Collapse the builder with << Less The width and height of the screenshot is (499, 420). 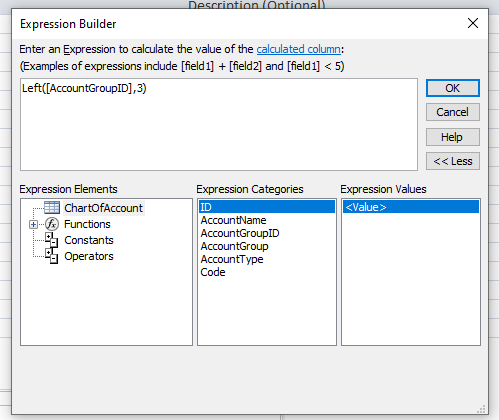click(453, 161)
